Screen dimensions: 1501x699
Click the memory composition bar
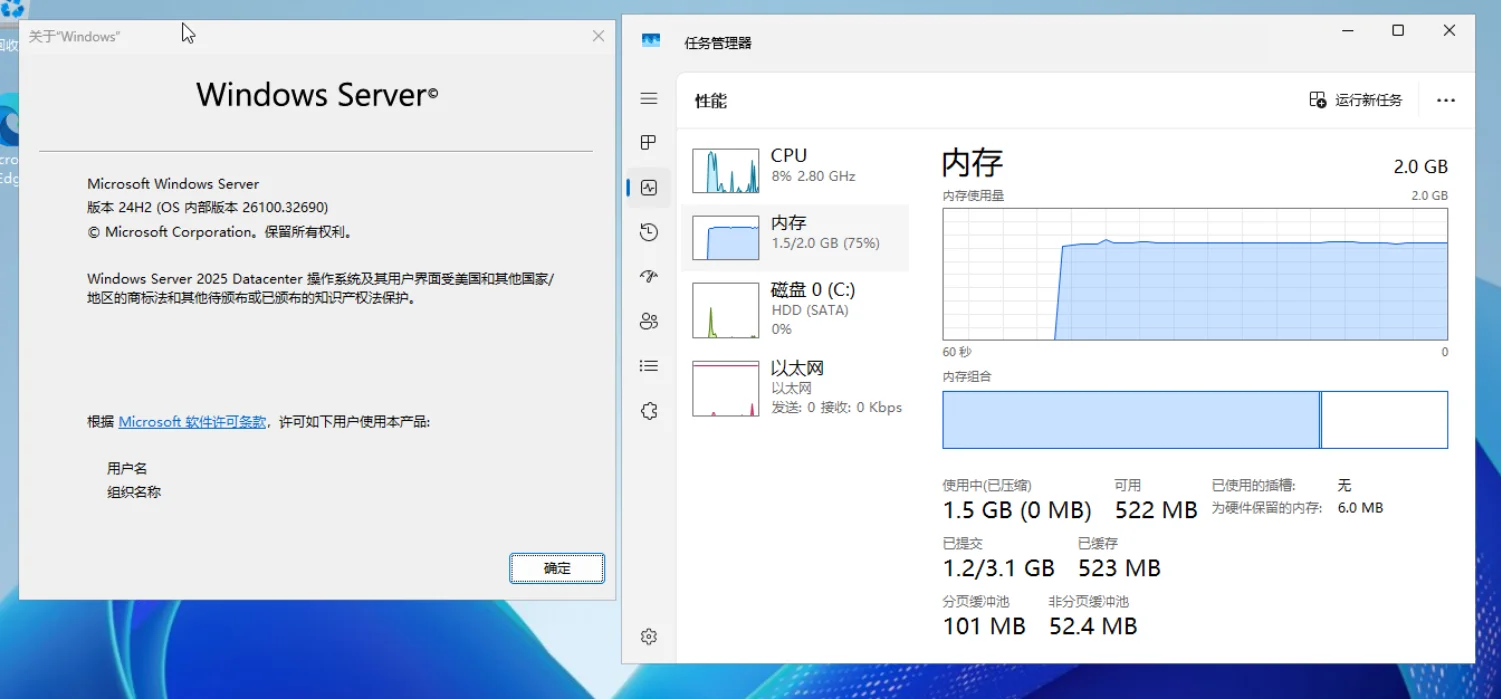pos(1195,420)
